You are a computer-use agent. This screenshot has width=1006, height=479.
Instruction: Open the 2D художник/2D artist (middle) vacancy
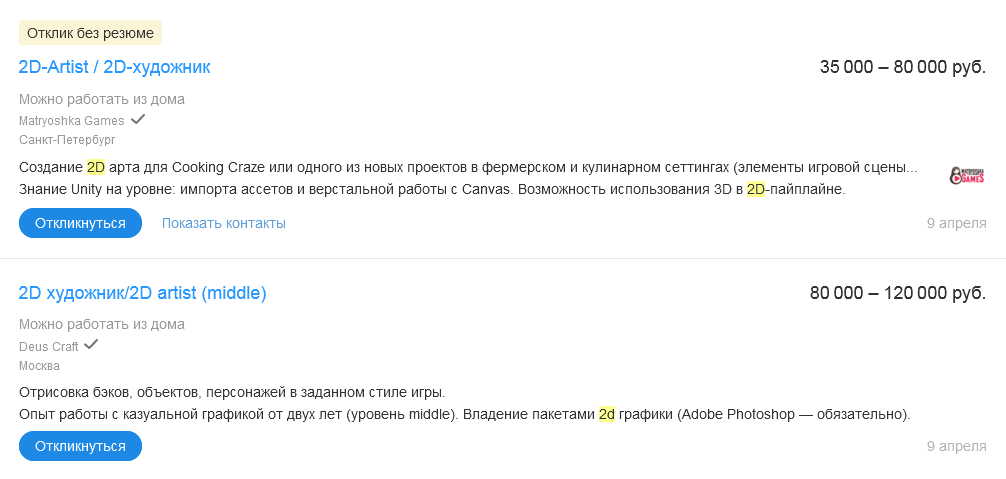click(143, 293)
